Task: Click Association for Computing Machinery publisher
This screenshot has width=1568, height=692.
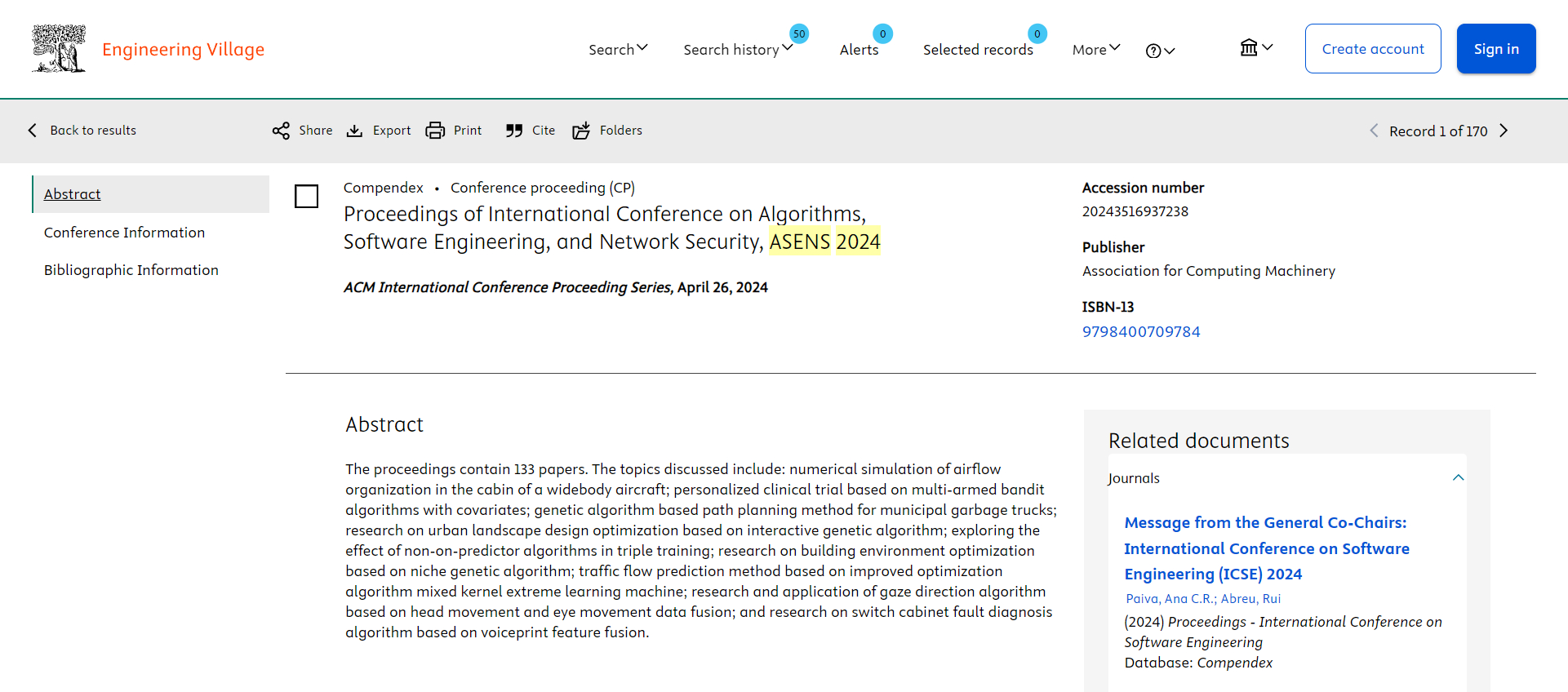Action: click(1209, 271)
